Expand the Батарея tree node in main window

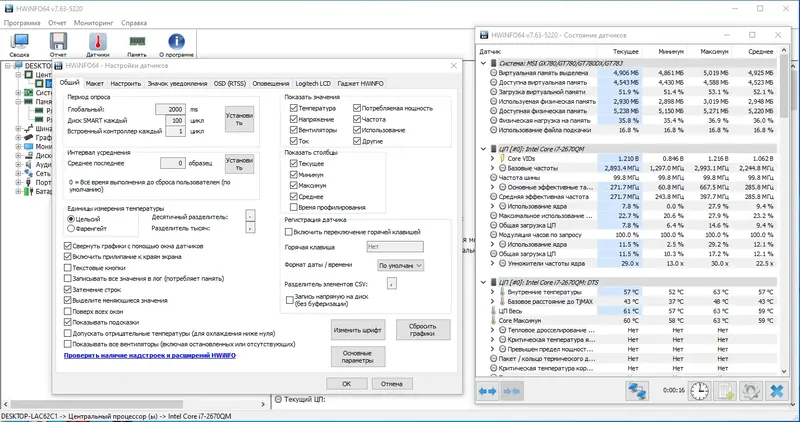[x=18, y=191]
